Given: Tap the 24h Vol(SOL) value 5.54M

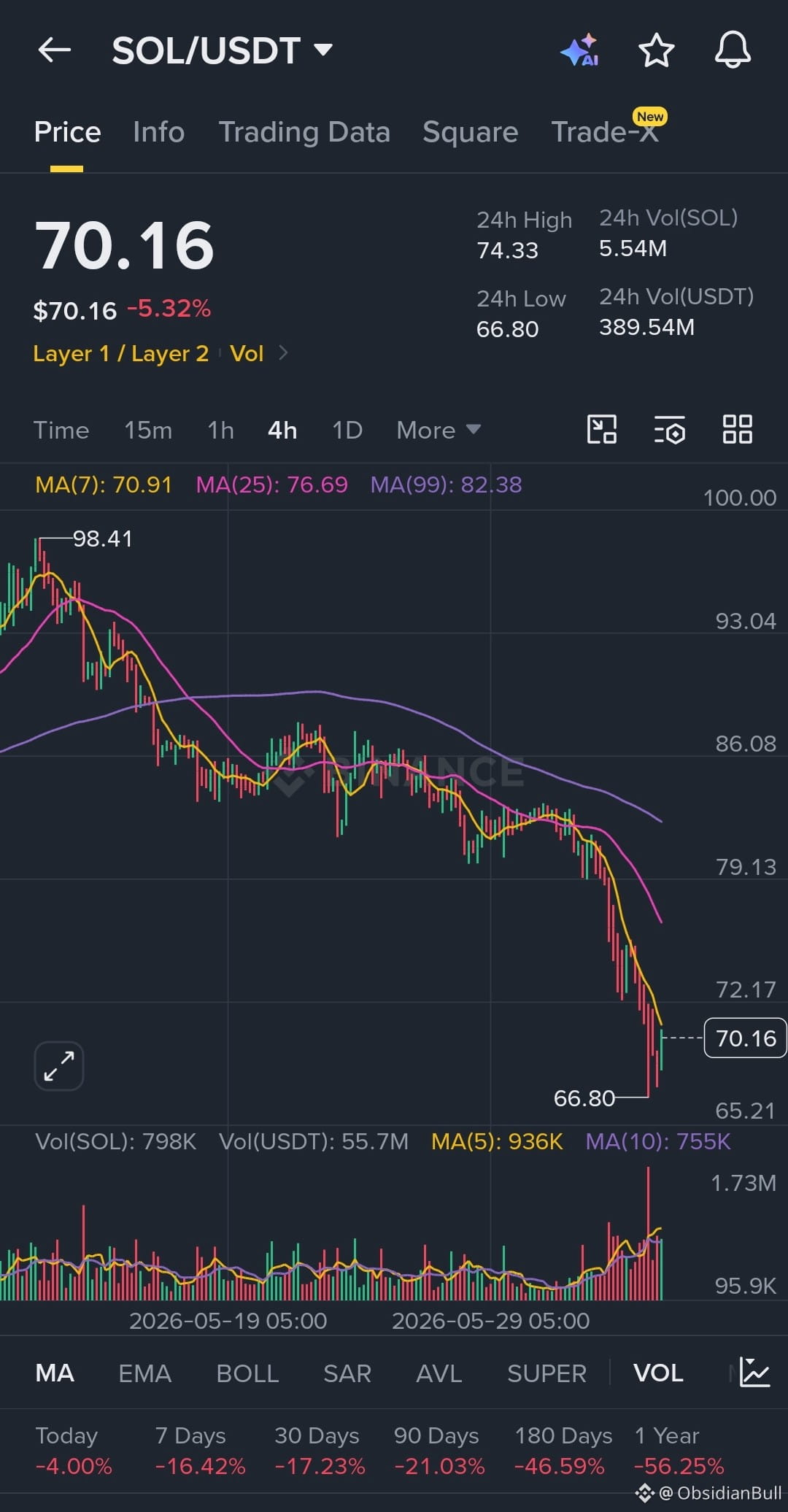Looking at the screenshot, I should pyautogui.click(x=633, y=248).
